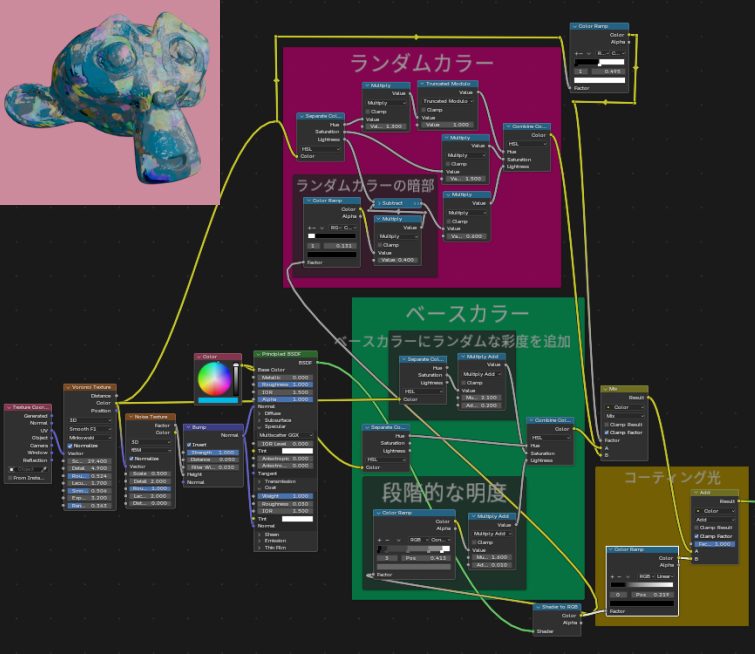Collapse the Principled BSDF node header arrow
This screenshot has height=654, width=755.
click(x=257, y=354)
